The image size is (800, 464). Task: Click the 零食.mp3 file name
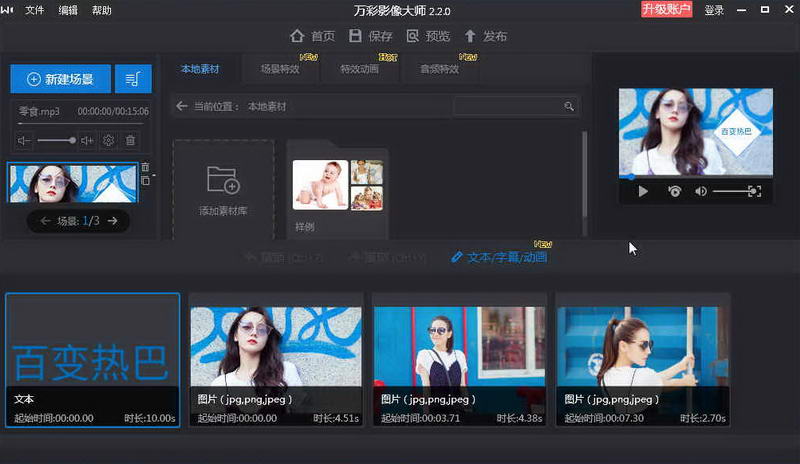point(39,111)
